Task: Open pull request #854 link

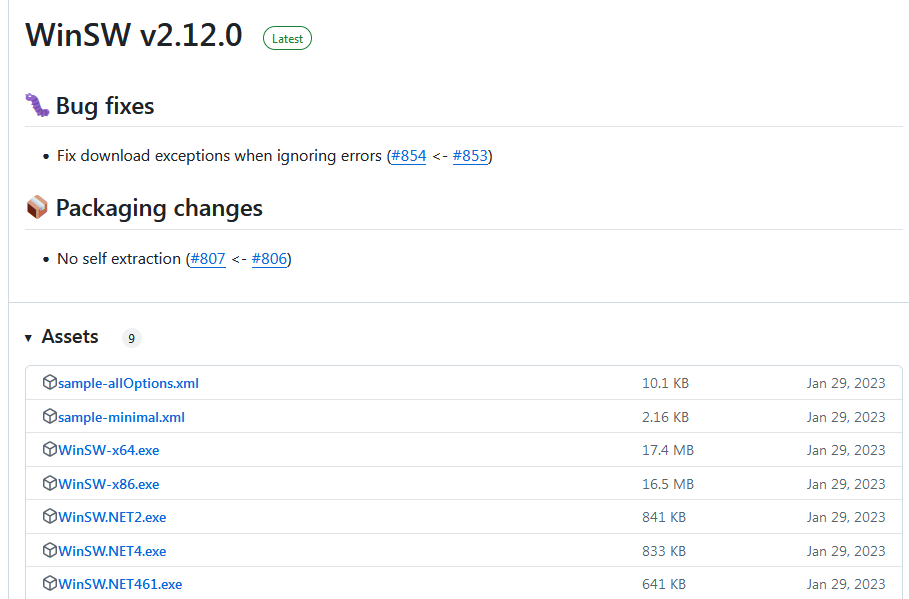Action: coord(409,156)
